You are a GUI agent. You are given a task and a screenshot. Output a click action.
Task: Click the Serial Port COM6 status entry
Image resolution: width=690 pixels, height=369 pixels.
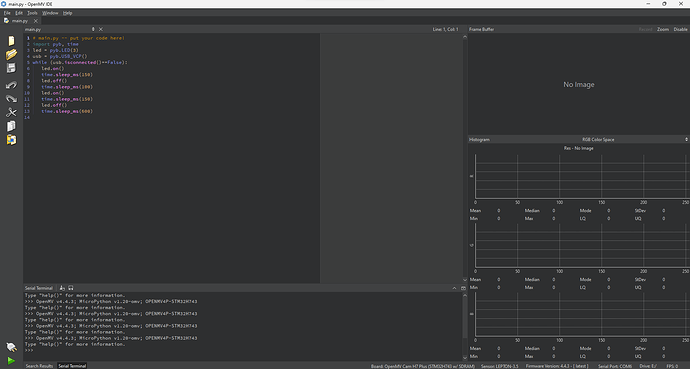click(615, 366)
